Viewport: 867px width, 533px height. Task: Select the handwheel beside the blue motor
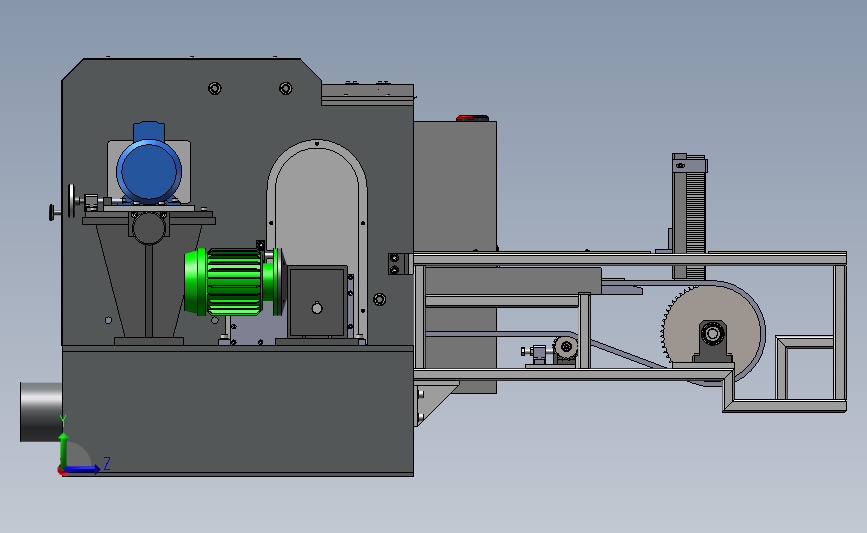71,201
